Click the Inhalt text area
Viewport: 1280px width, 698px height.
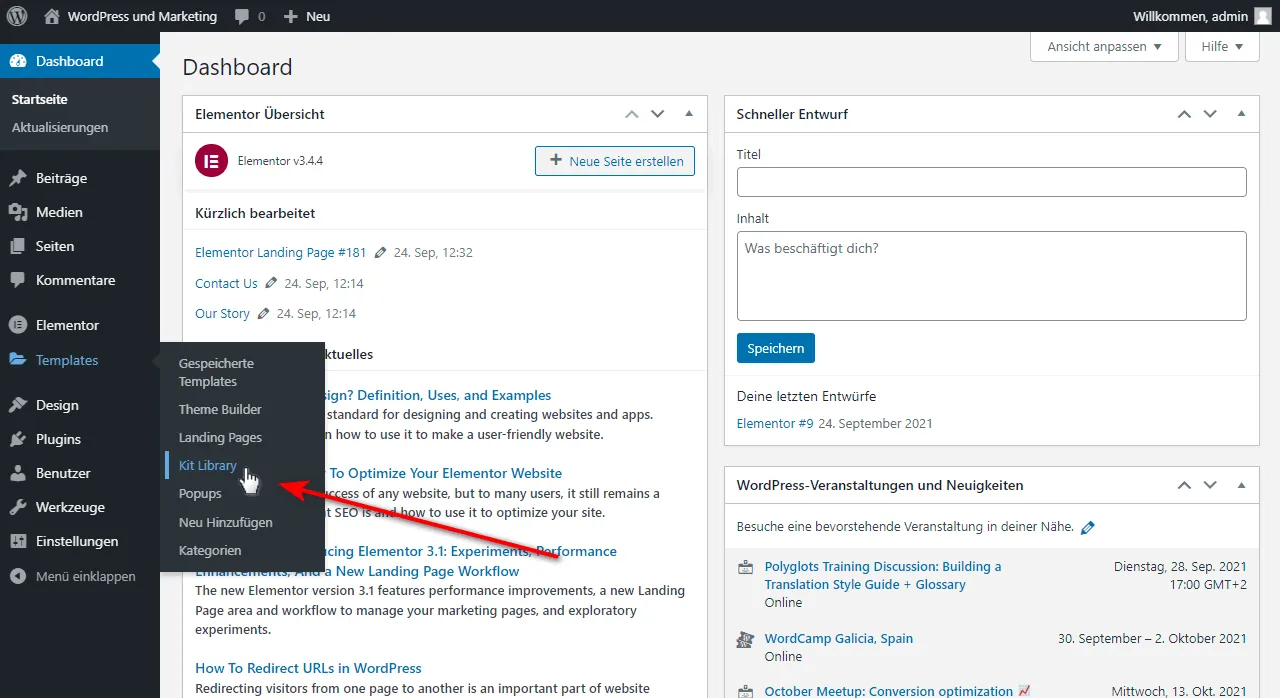coord(992,276)
